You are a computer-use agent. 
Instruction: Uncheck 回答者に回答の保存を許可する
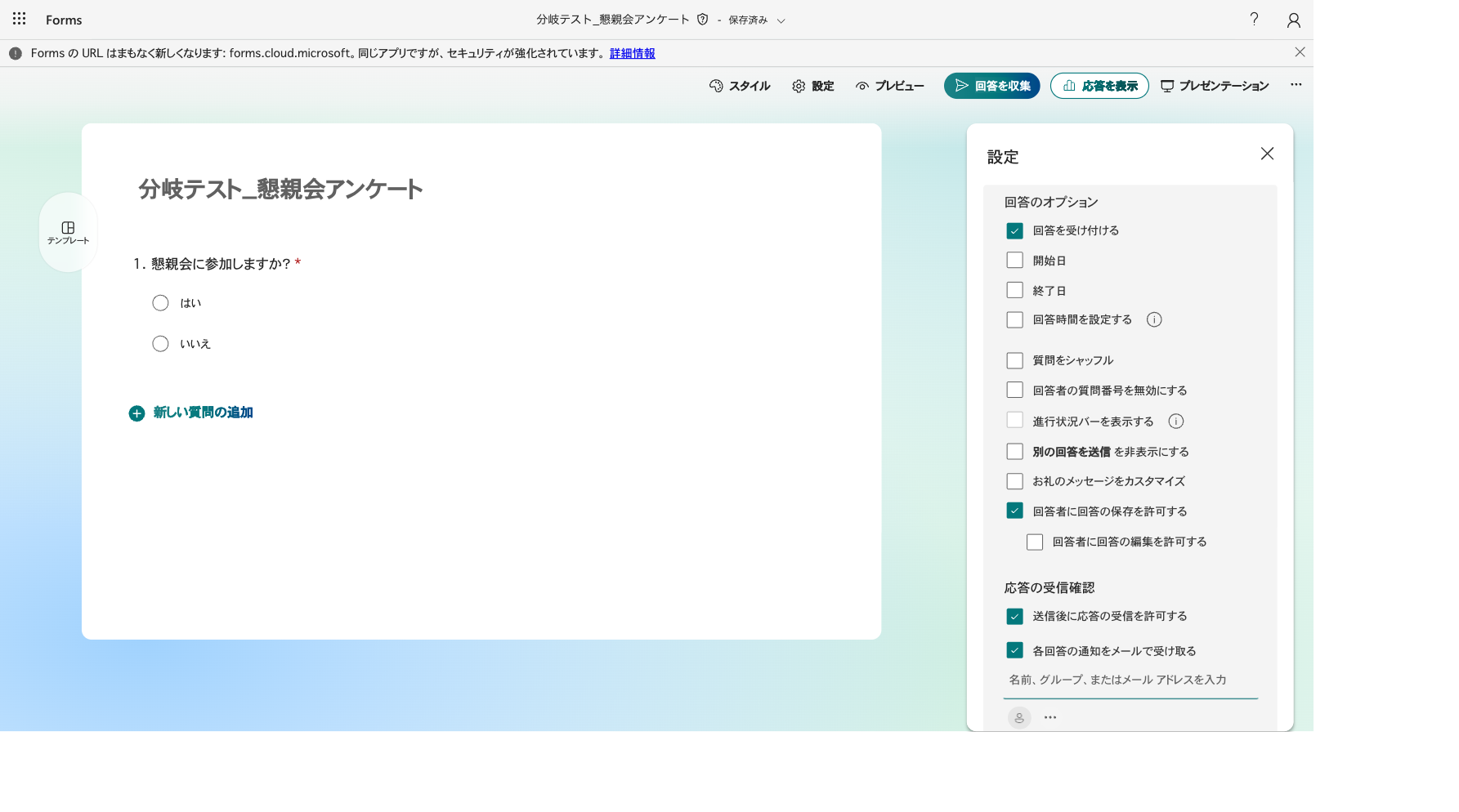pos(1014,511)
